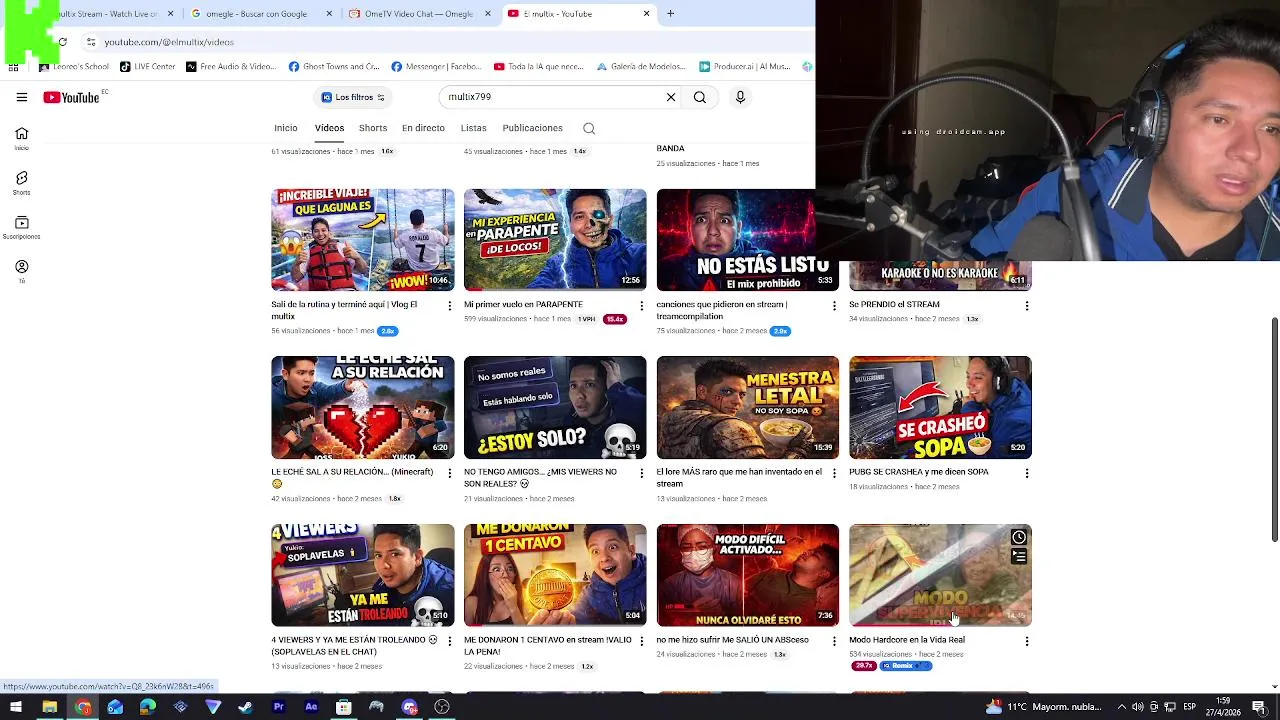Viewport: 1280px width, 720px height.
Task: Switch to the En directo tab
Action: (x=423, y=128)
